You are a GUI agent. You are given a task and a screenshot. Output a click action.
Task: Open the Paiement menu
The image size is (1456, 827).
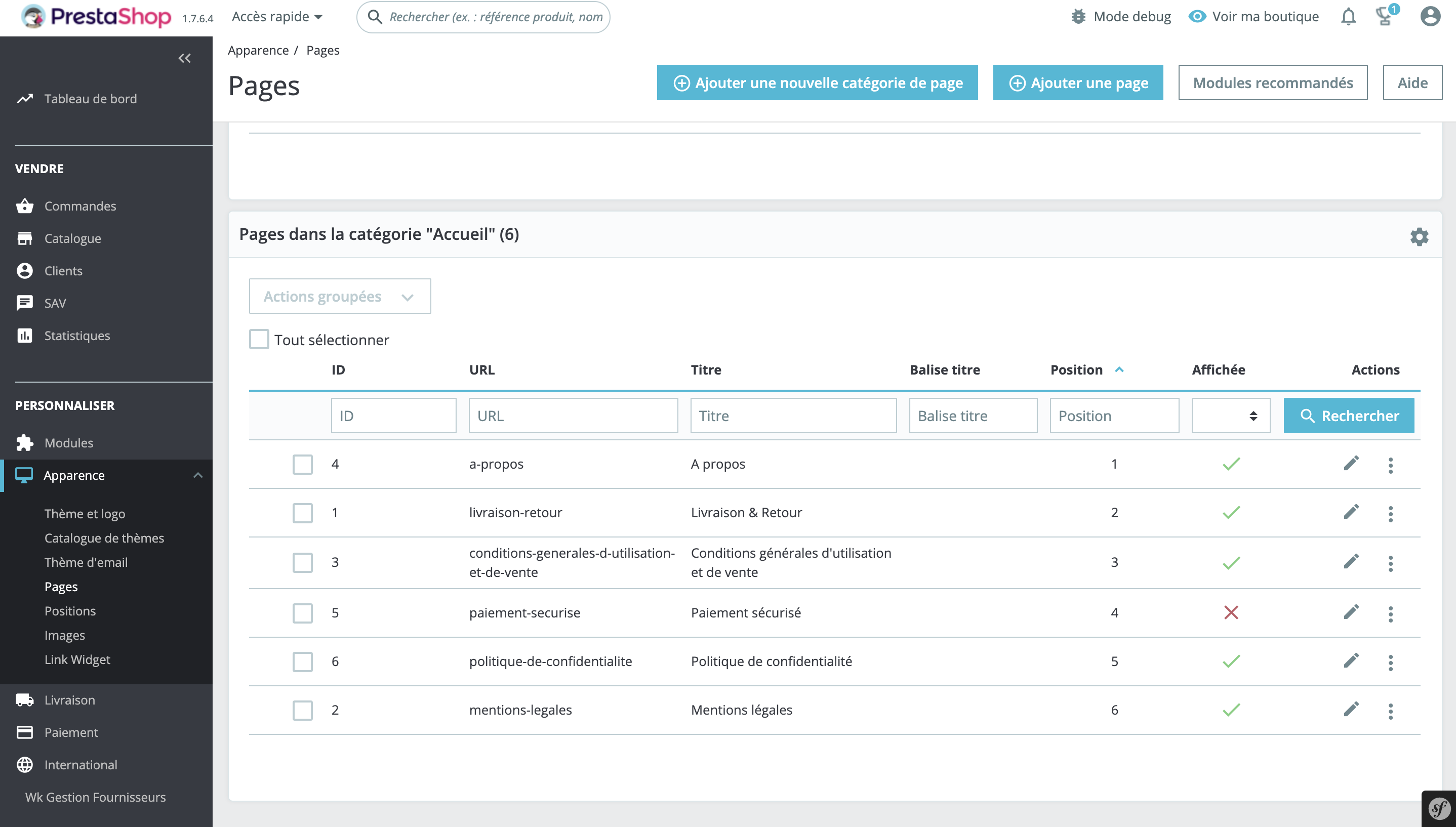(x=71, y=732)
